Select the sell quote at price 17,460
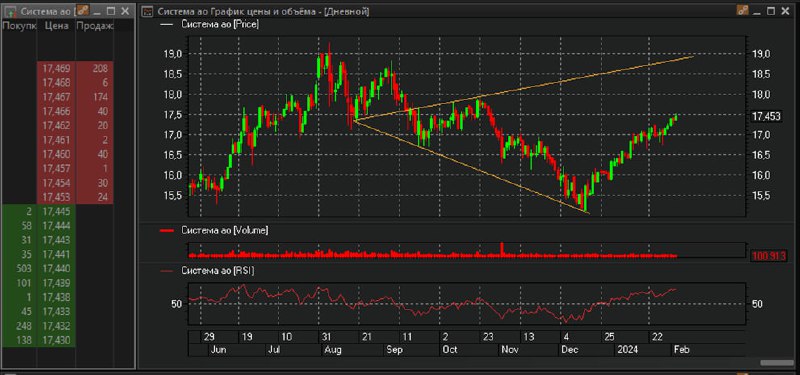This screenshot has height=375, width=800. tap(56, 154)
